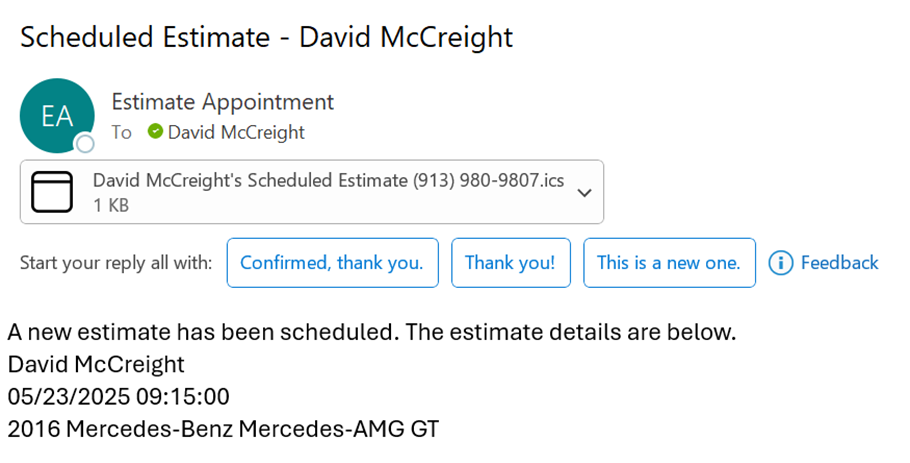910x463 pixels.
Task: Click the calendar file icon on the attachment
Action: tap(53, 192)
